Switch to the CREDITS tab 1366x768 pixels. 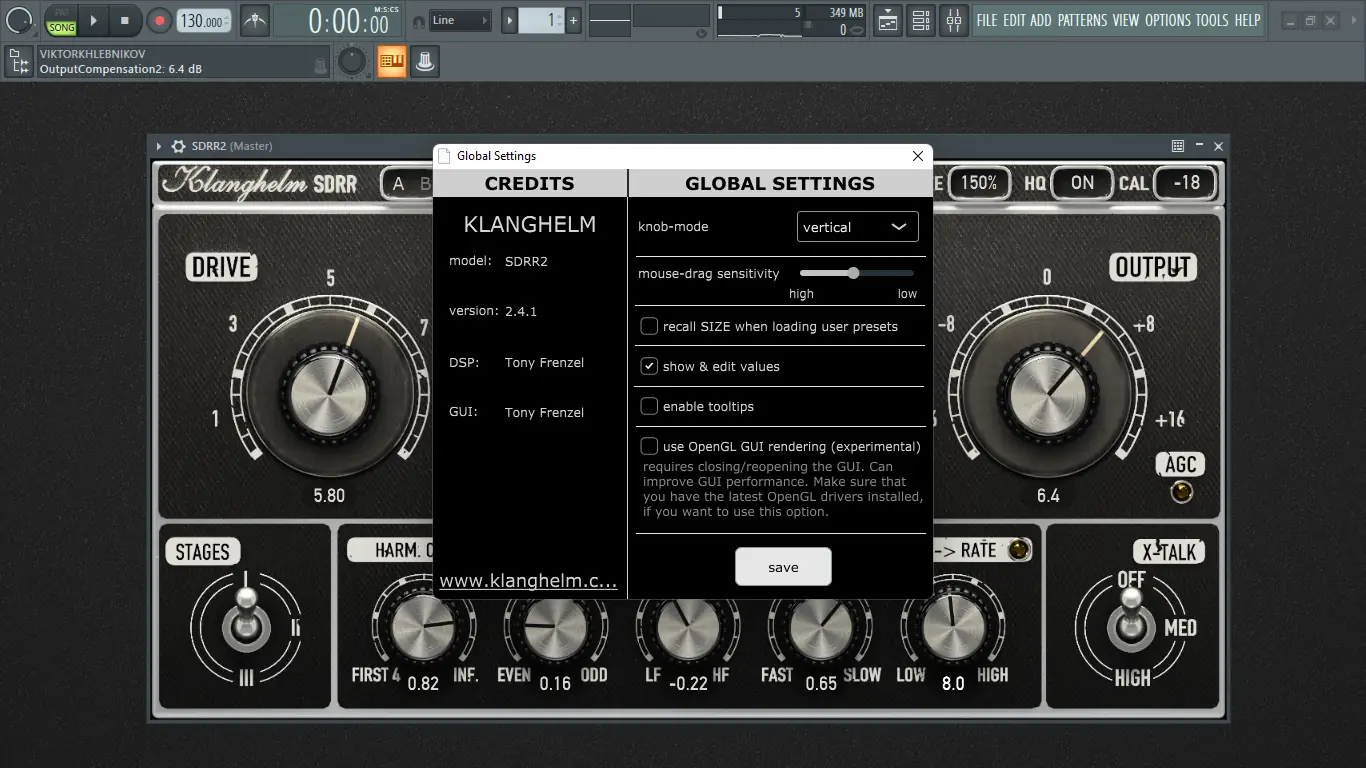529,183
